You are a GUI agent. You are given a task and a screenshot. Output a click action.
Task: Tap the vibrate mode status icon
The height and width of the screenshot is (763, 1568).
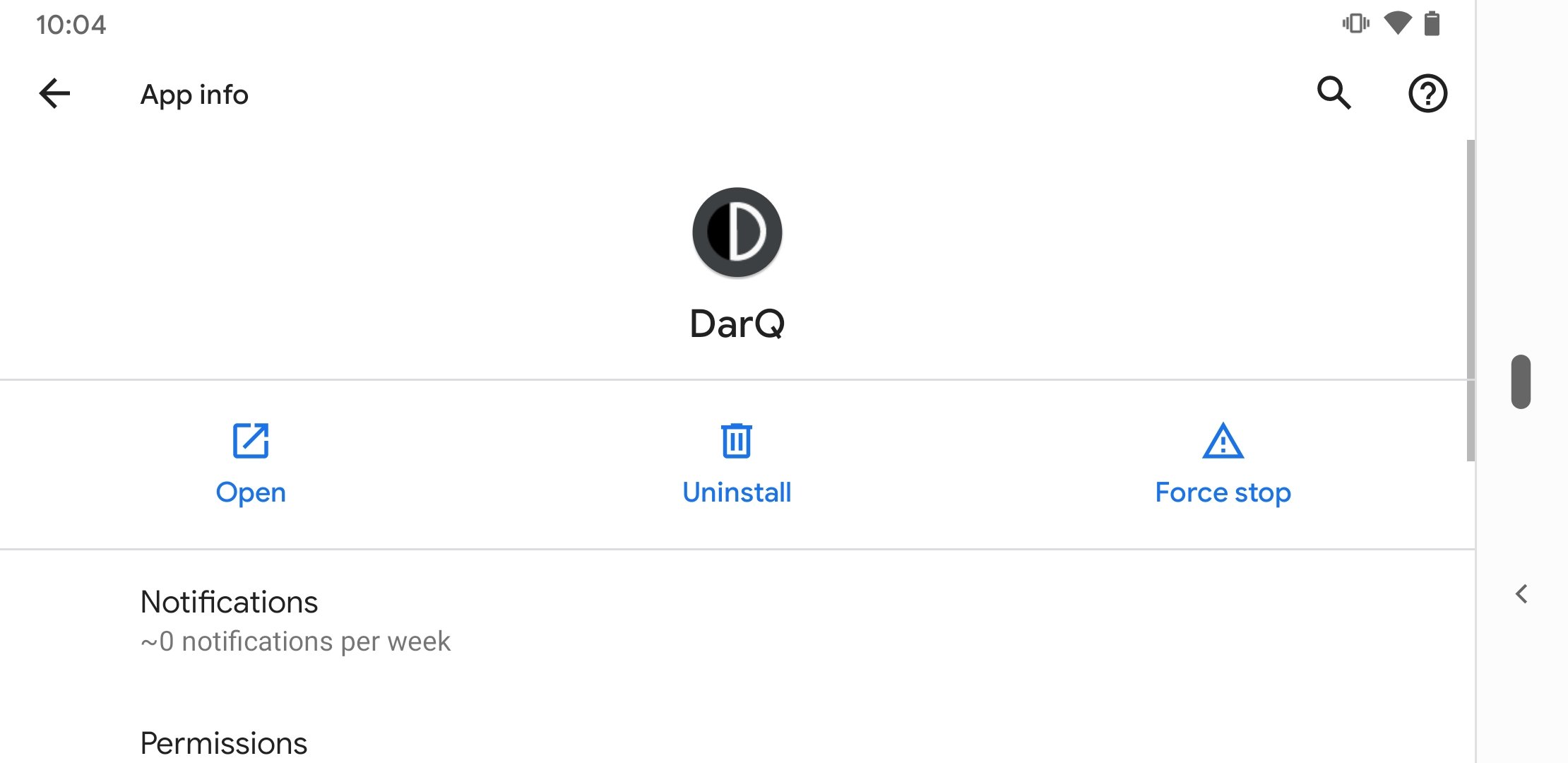pyautogui.click(x=1355, y=24)
